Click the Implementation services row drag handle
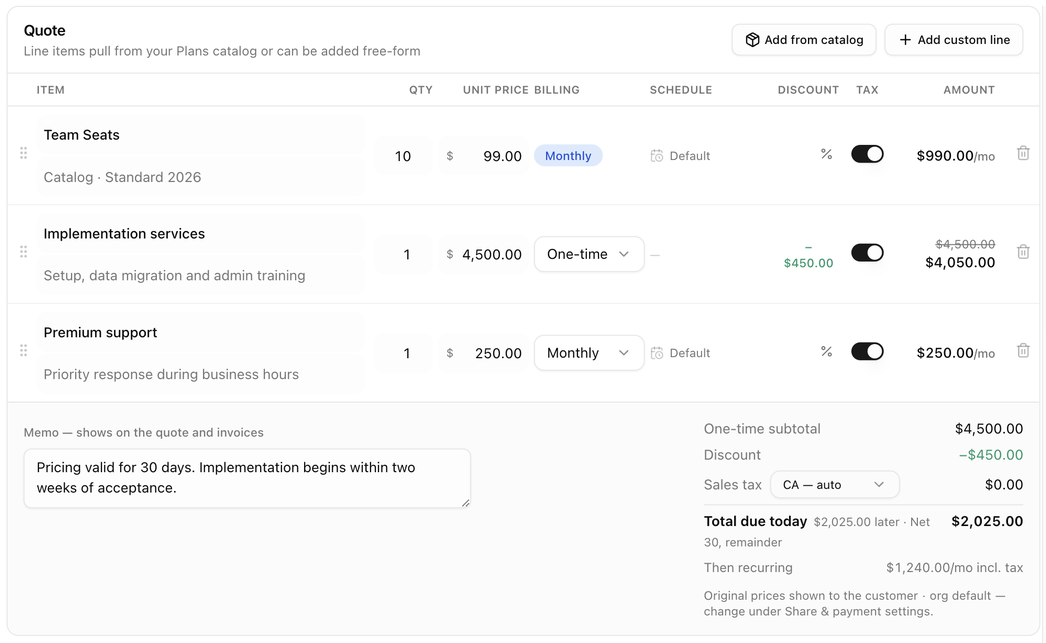Image resolution: width=1046 pixels, height=643 pixels. pyautogui.click(x=23, y=252)
